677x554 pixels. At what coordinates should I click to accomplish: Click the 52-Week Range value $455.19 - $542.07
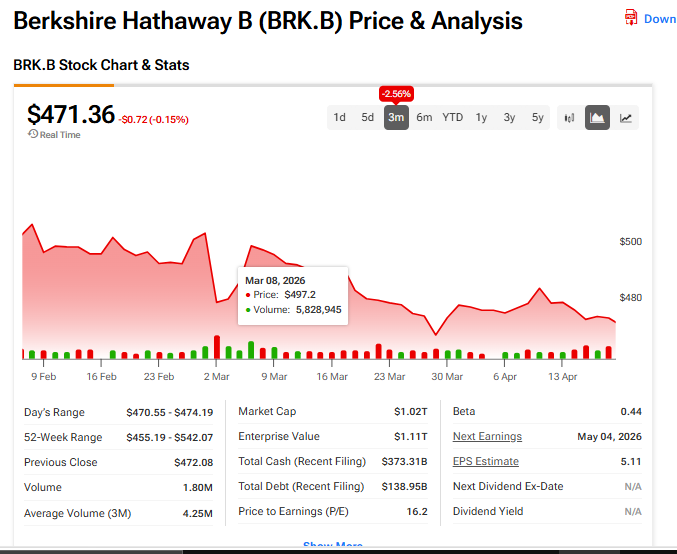pyautogui.click(x=170, y=437)
